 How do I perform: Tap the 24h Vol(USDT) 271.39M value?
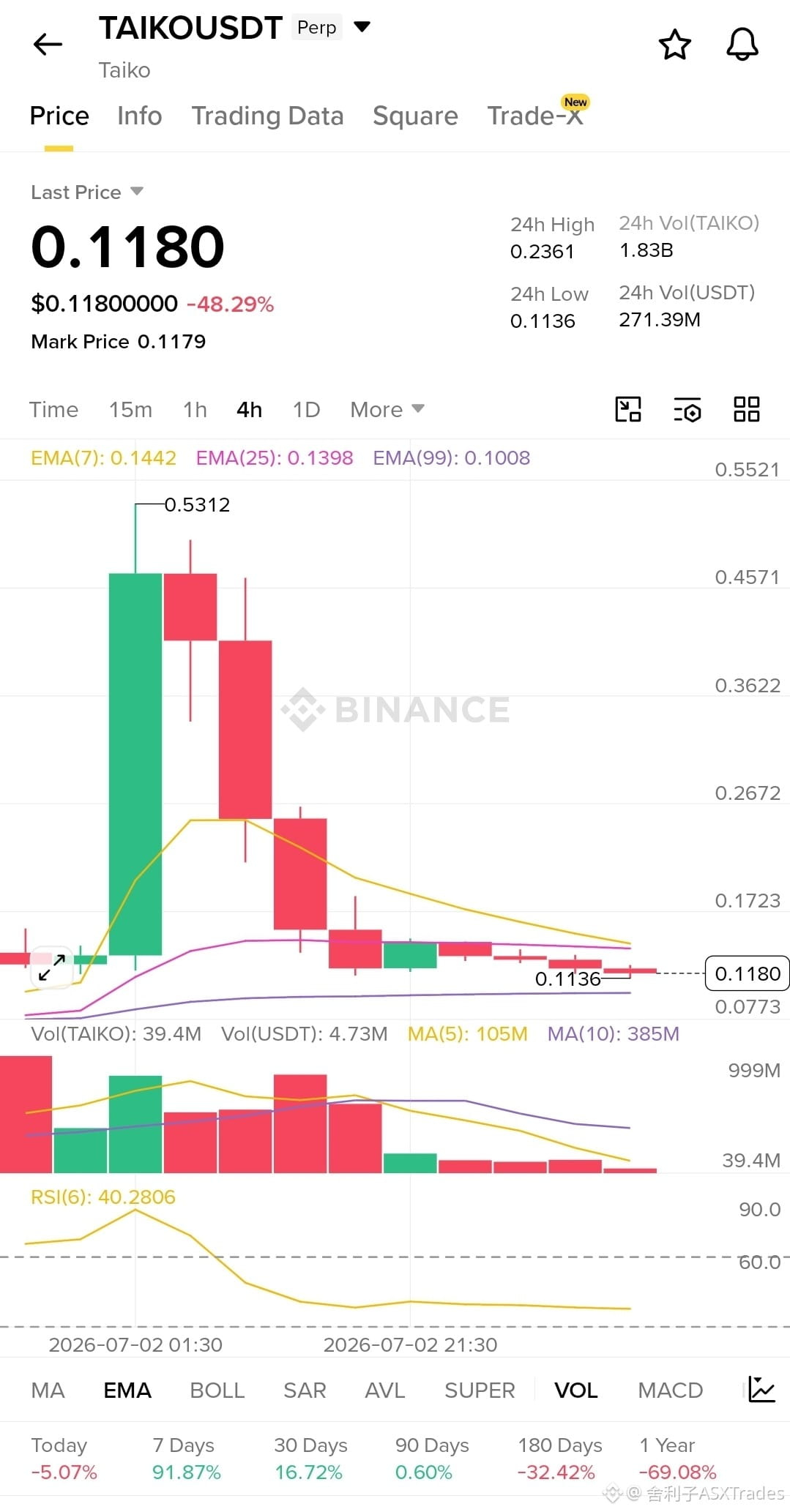tap(660, 320)
